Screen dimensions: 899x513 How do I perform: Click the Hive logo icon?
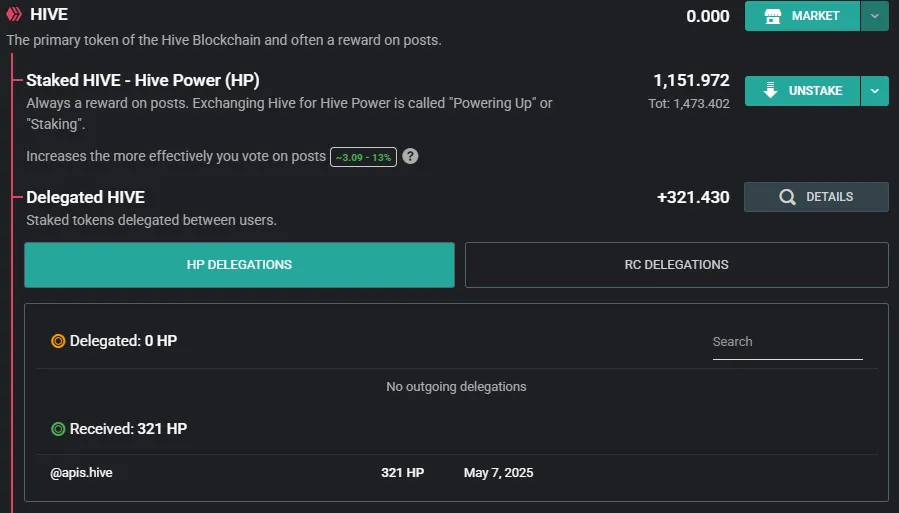[14, 14]
